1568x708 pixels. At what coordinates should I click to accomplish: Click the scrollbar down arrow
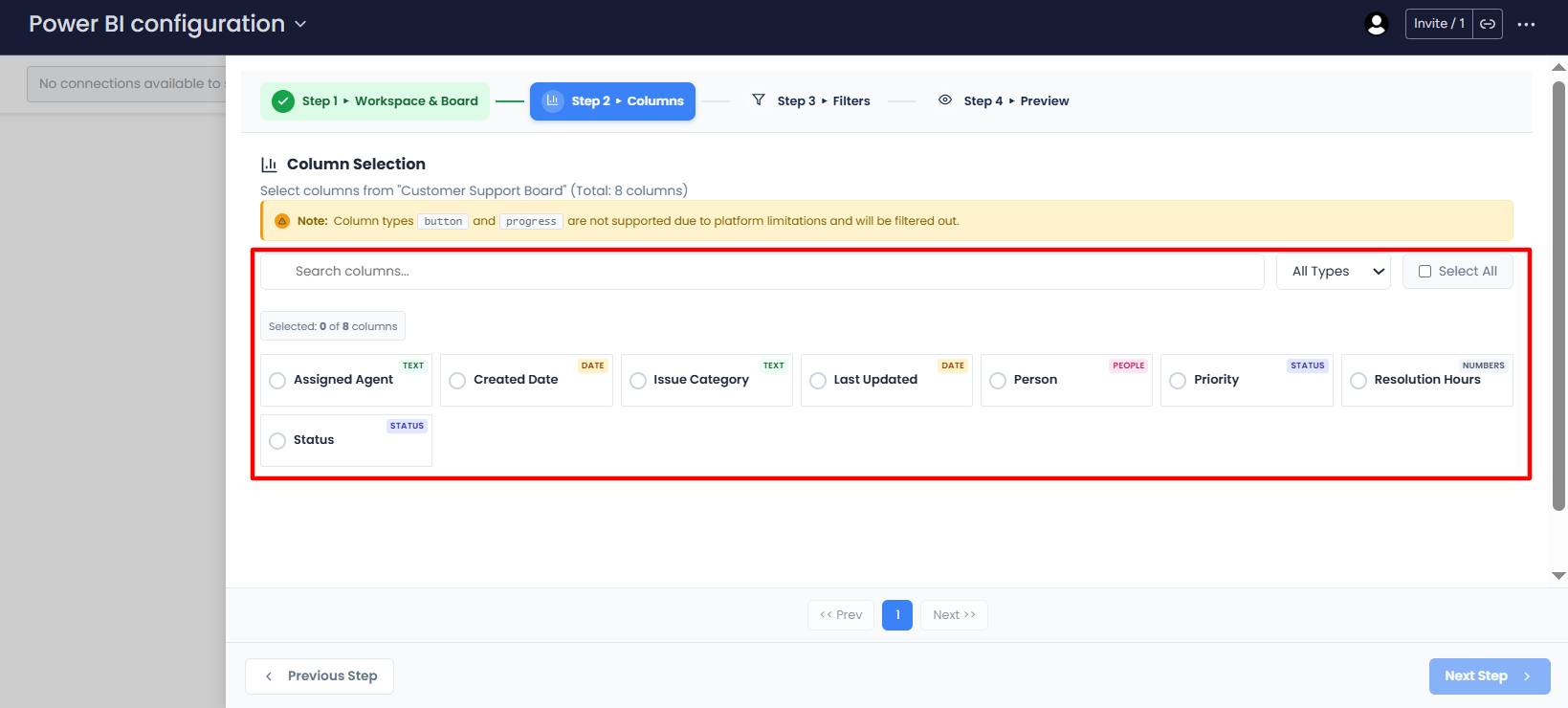(x=1558, y=576)
